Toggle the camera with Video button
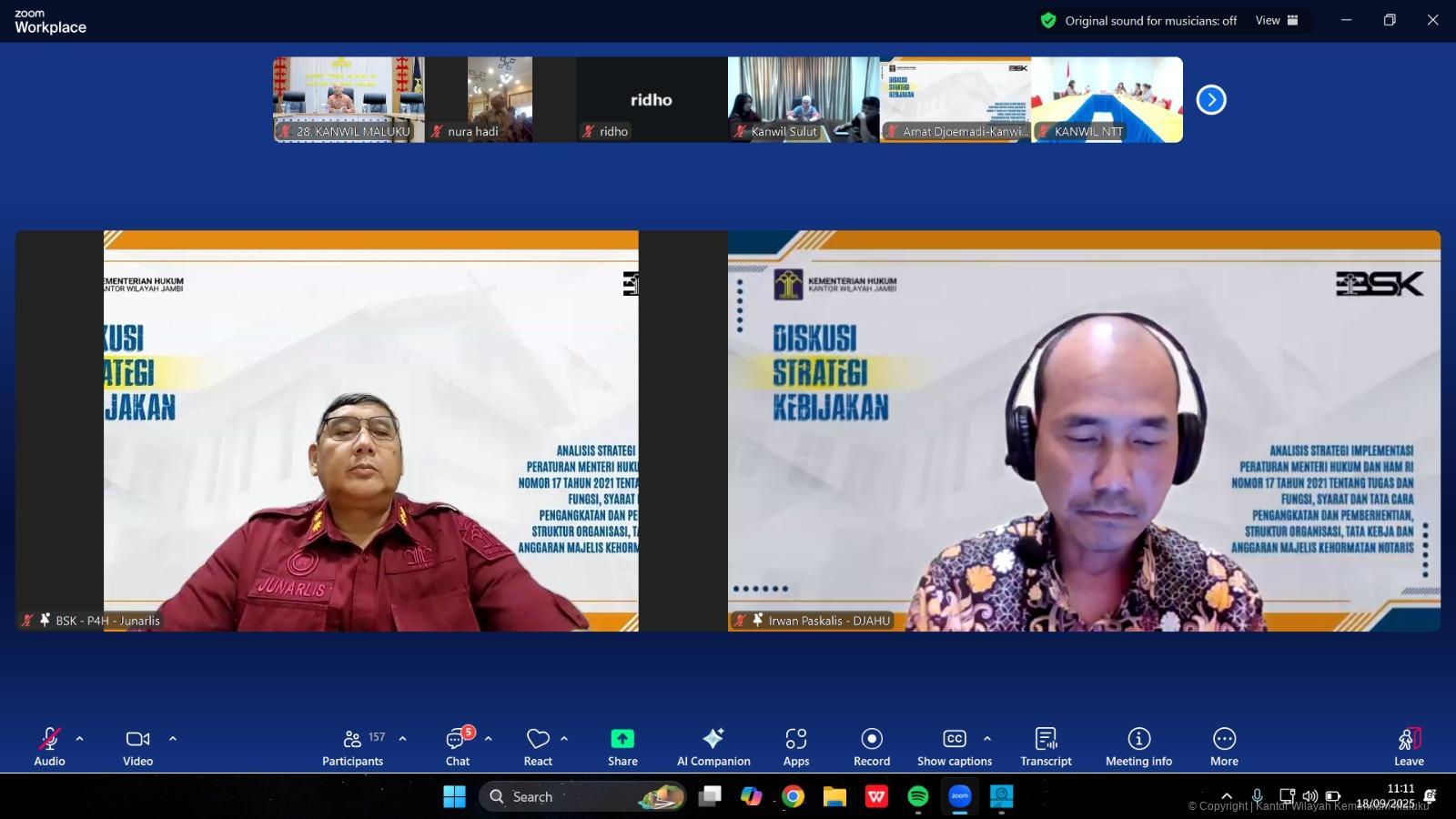 pos(137,747)
